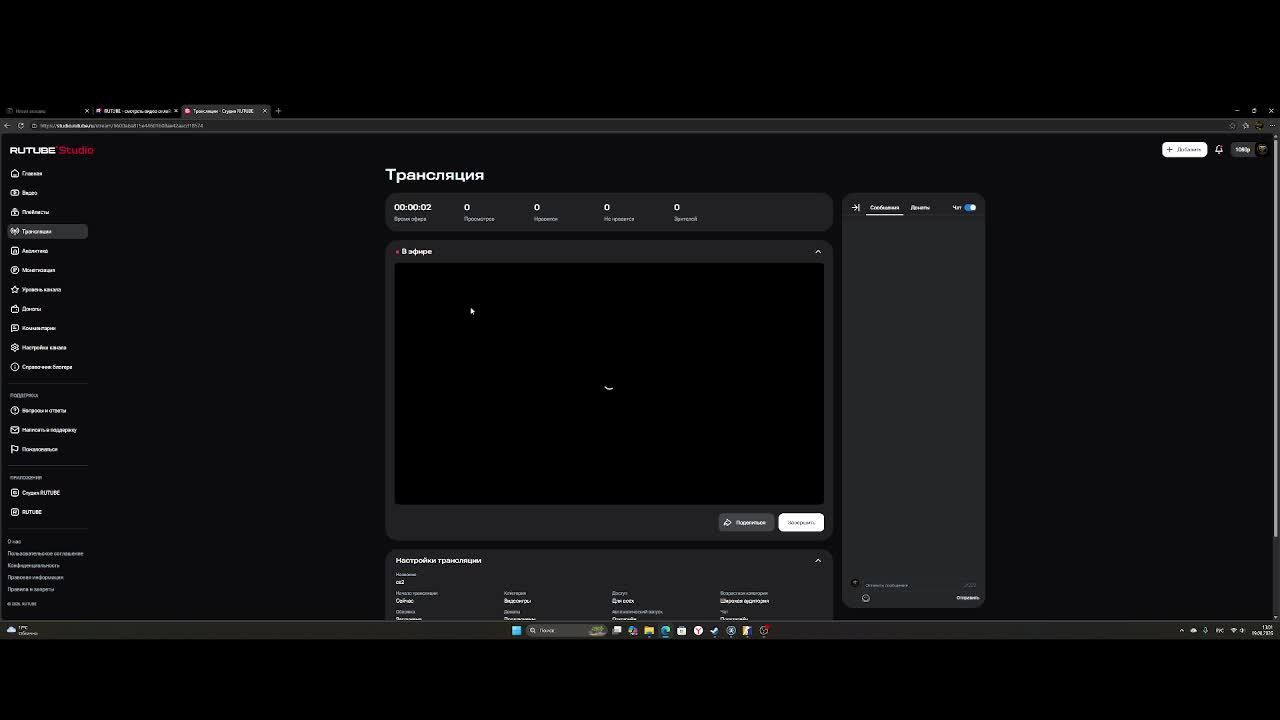This screenshot has width=1280, height=720.
Task: Collapse the Настройки трансляции section
Action: tap(818, 560)
